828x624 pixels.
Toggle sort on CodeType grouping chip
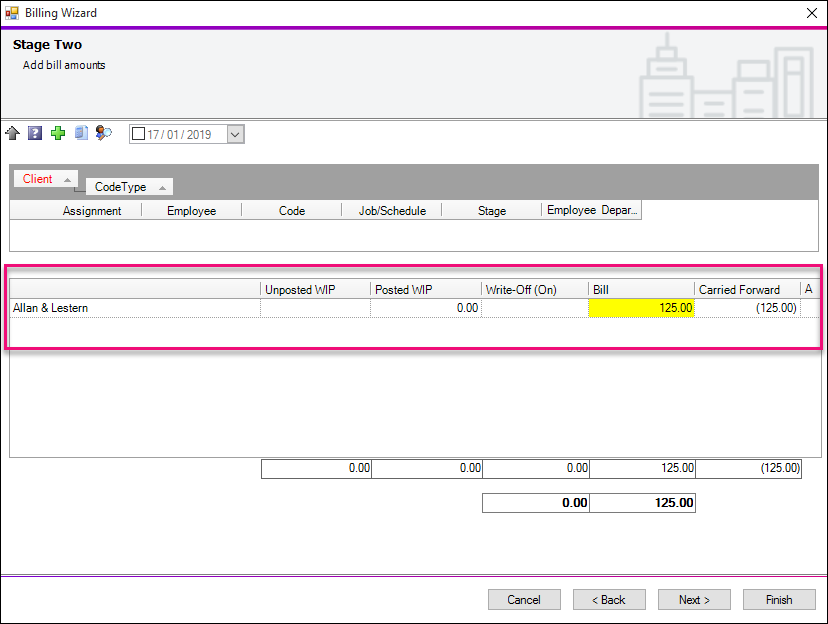tap(129, 187)
